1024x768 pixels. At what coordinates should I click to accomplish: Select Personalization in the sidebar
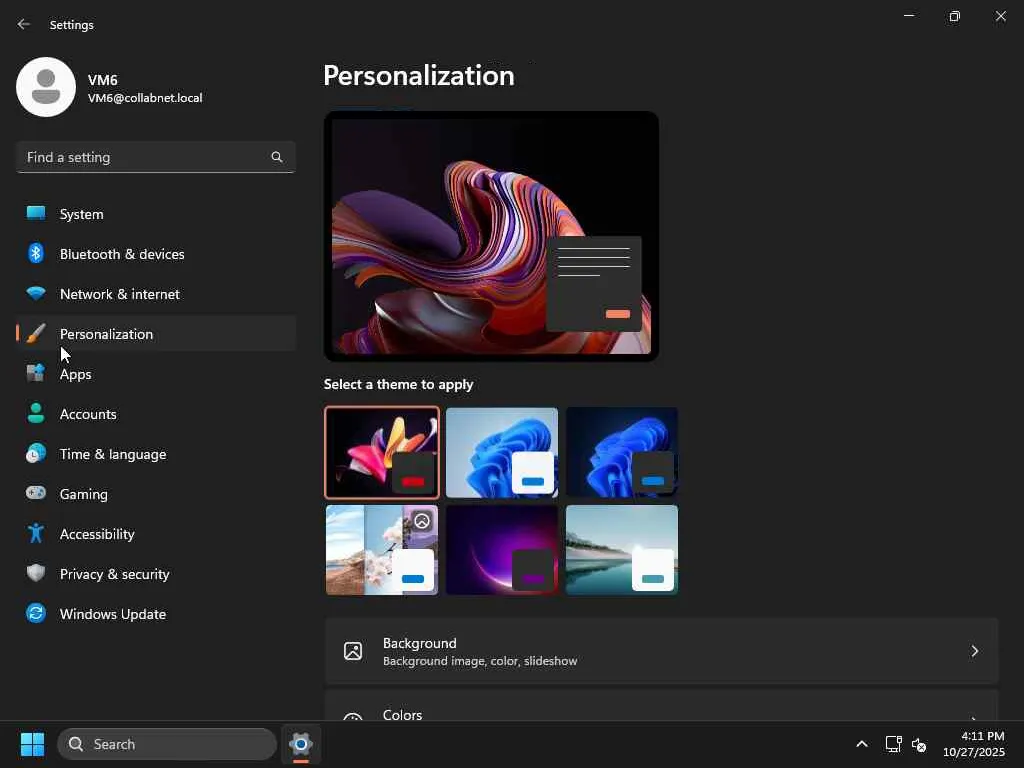(106, 334)
